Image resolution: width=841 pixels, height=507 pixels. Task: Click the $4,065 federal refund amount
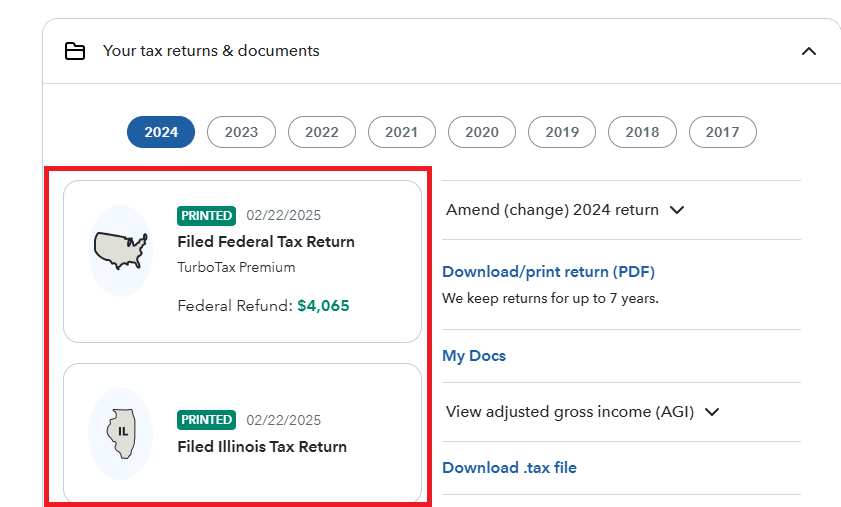[x=323, y=306]
